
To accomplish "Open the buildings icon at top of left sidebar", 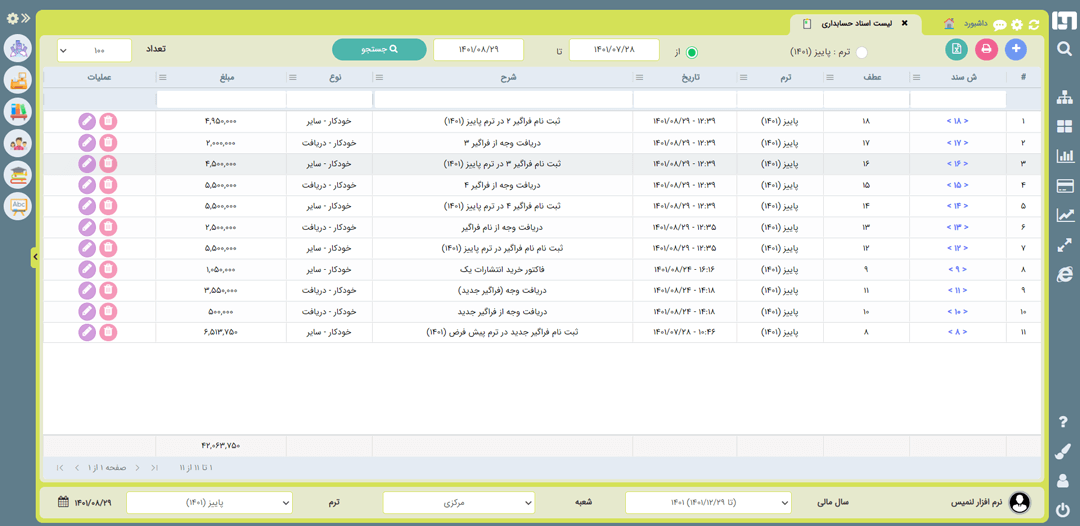I will click(18, 48).
